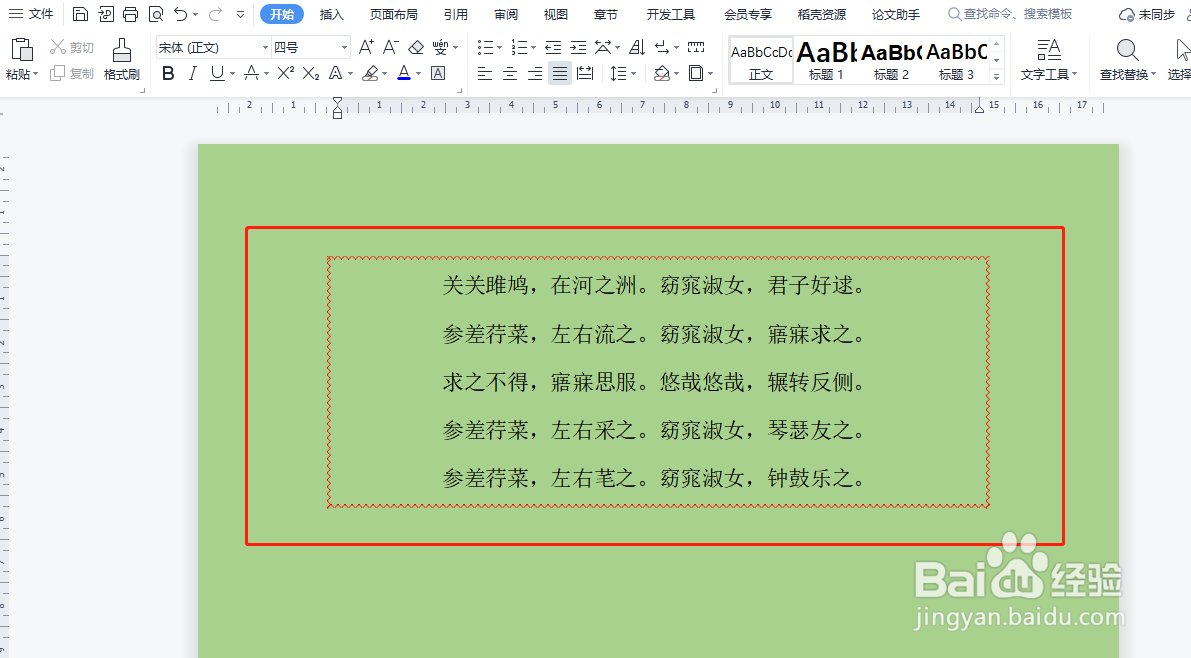Toggle center text alignment
Image resolution: width=1191 pixels, height=658 pixels.
(x=509, y=73)
